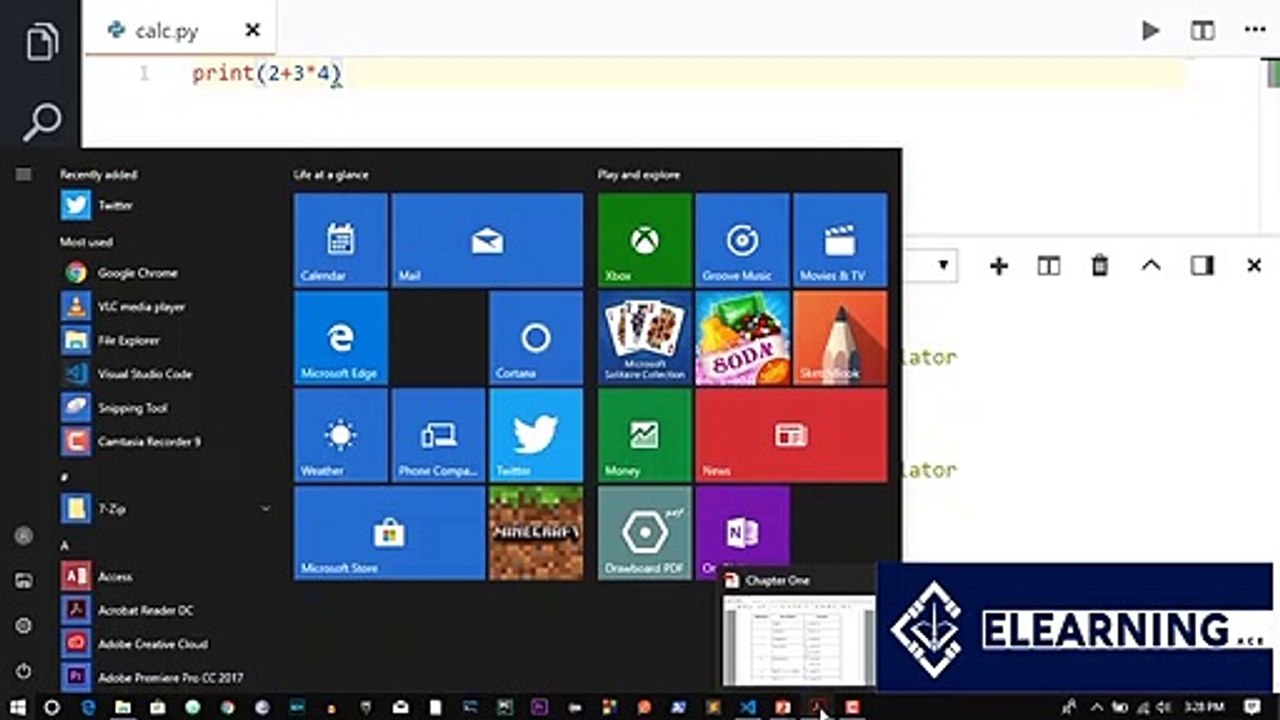
Task: Open Microsoft Solitaire Collection tile
Action: 645,338
